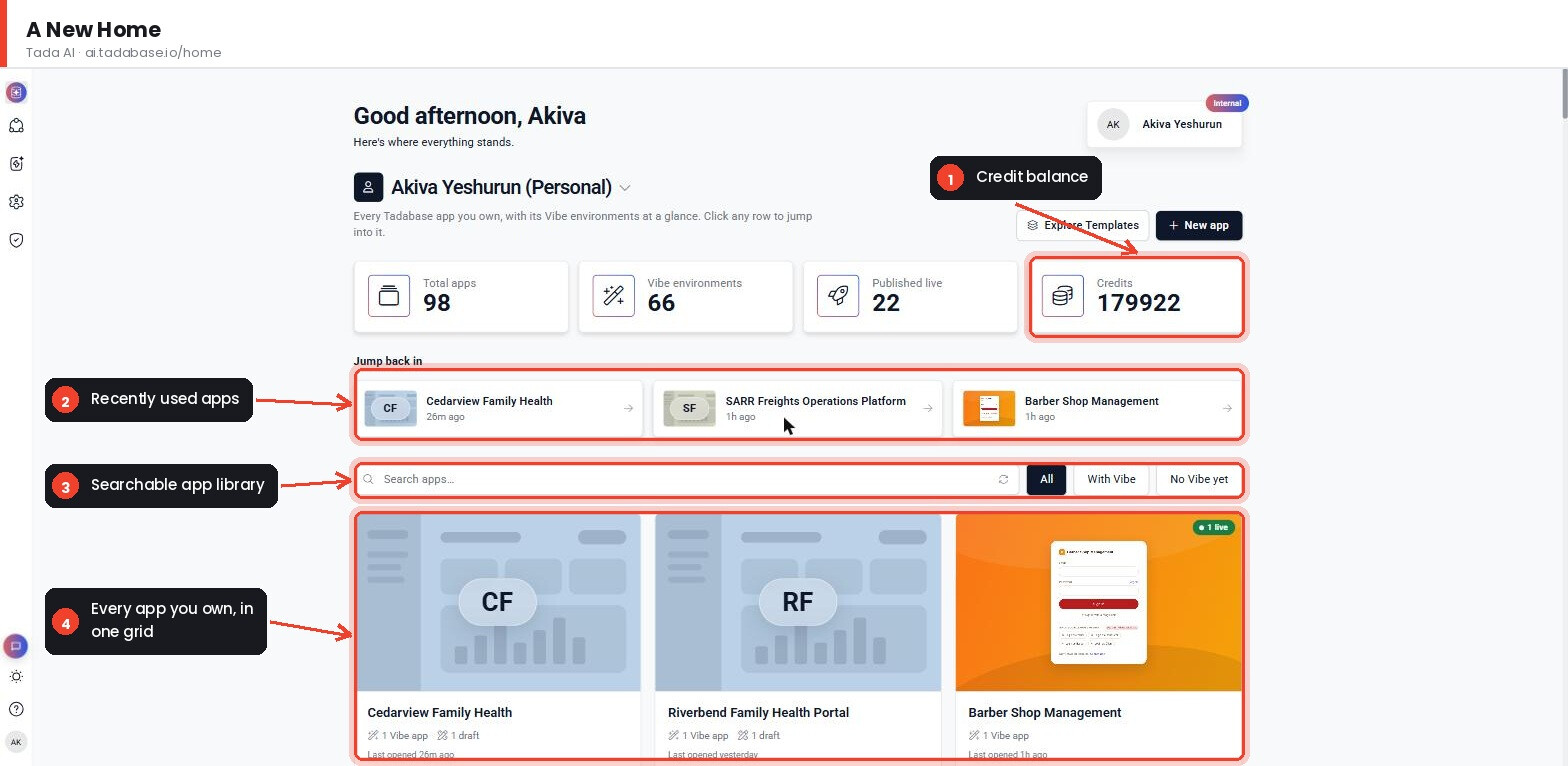The height and width of the screenshot is (766, 1568).
Task: Click the chat bubble icon in sidebar
Action: coord(16,646)
